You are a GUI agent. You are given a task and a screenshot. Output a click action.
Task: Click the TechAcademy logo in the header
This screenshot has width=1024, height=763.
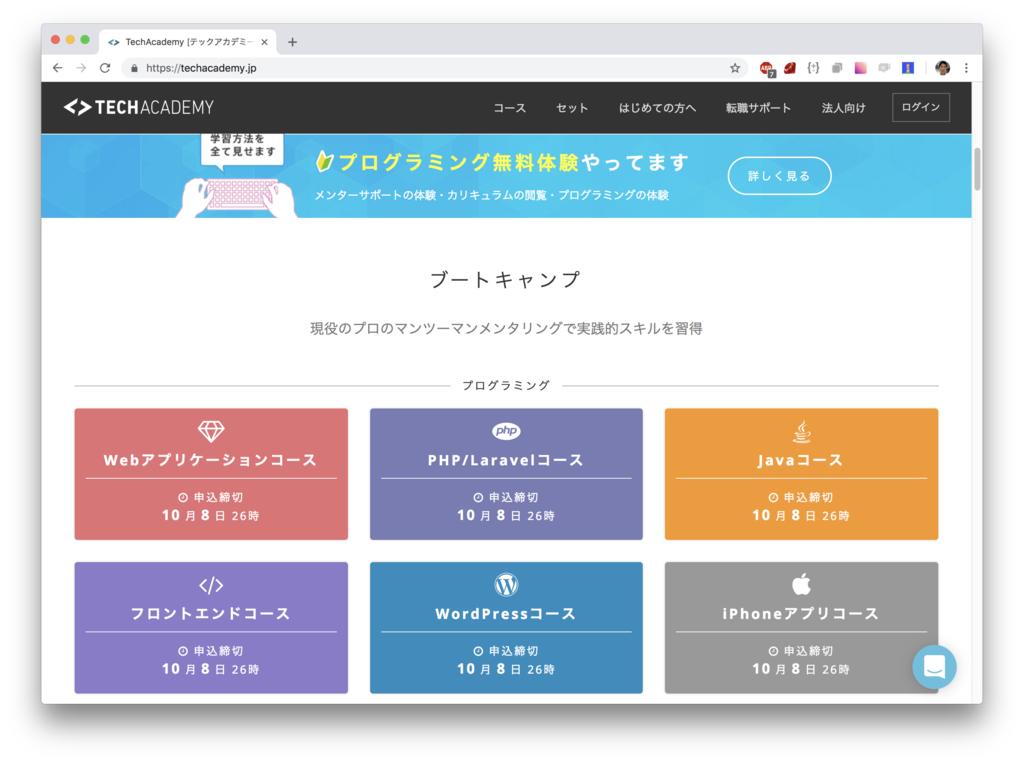(x=137, y=107)
